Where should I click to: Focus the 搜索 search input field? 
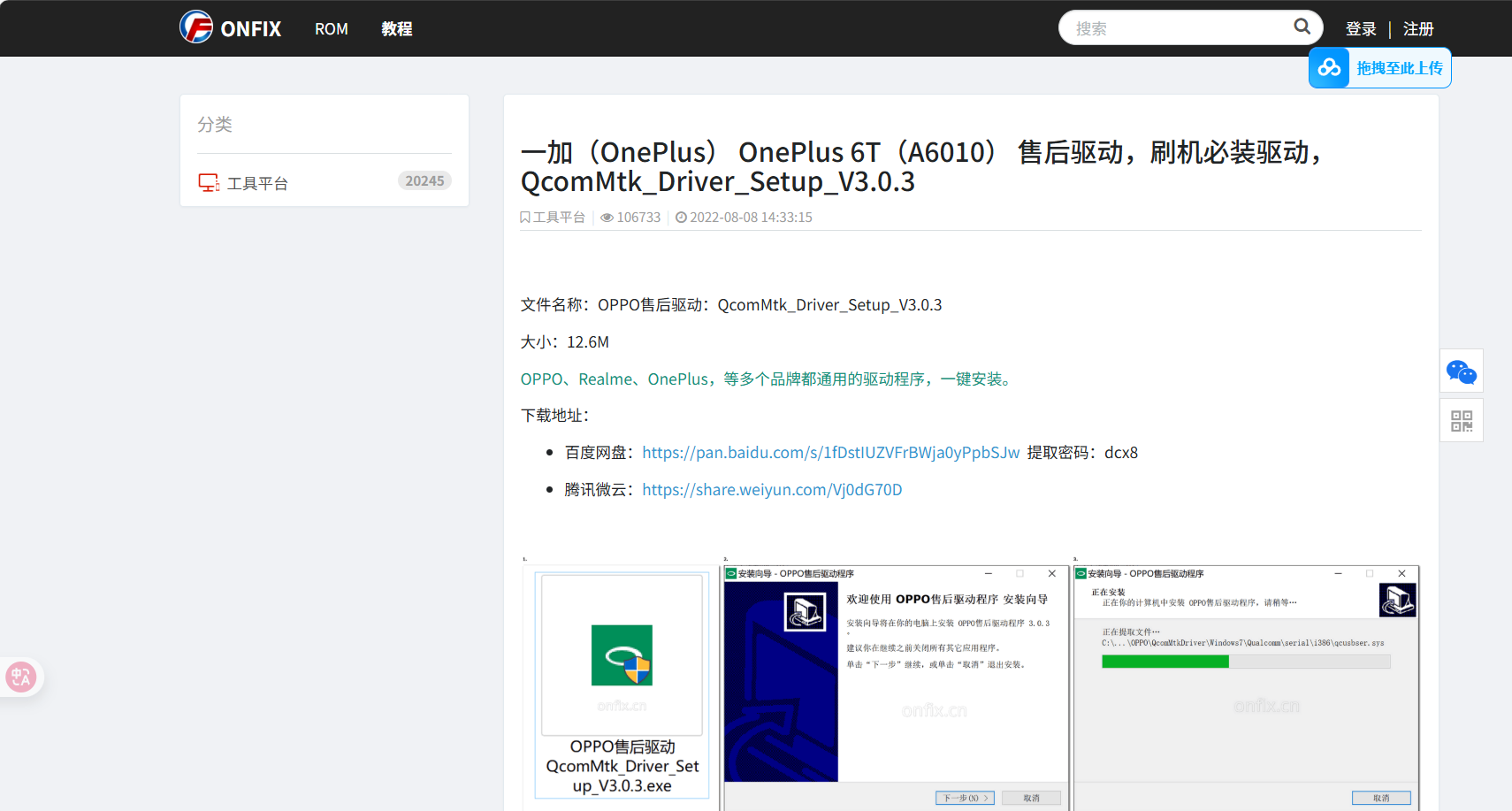point(1176,28)
